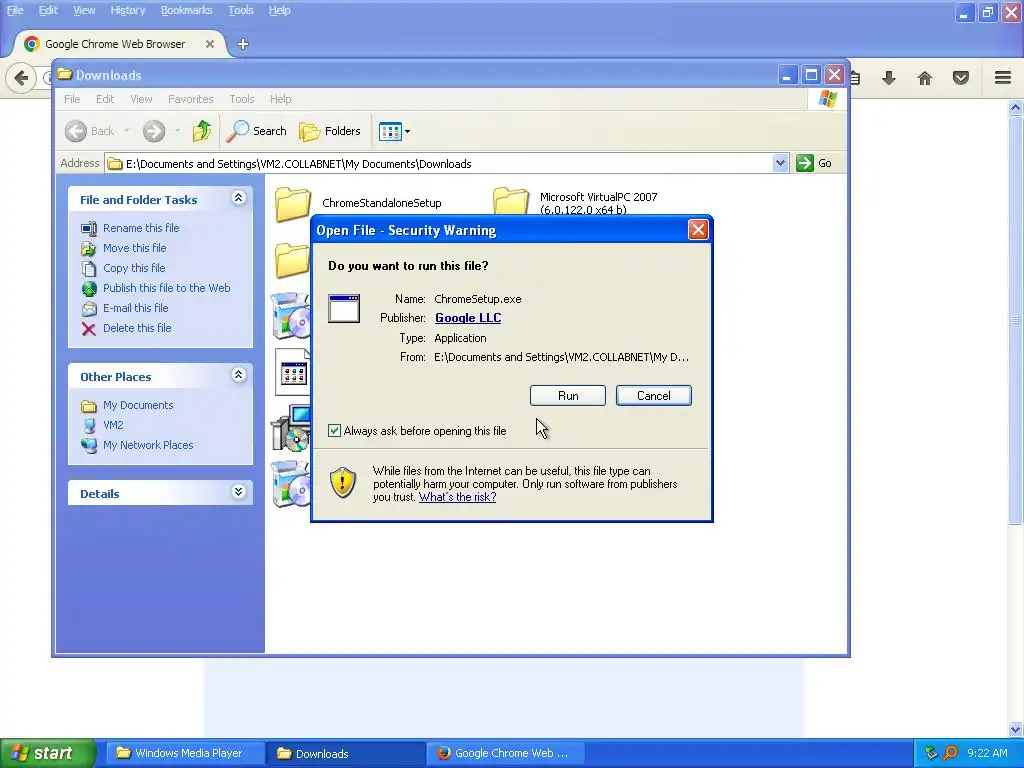Viewport: 1024px width, 768px height.
Task: Switch to Google Chrome Web taskbar item
Action: click(x=505, y=753)
